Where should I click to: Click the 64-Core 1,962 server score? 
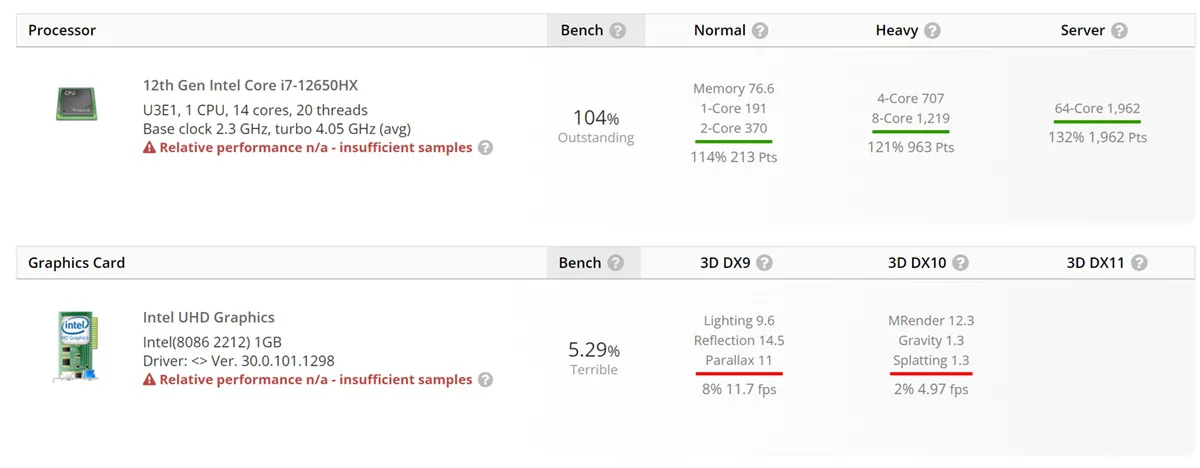(1097, 109)
